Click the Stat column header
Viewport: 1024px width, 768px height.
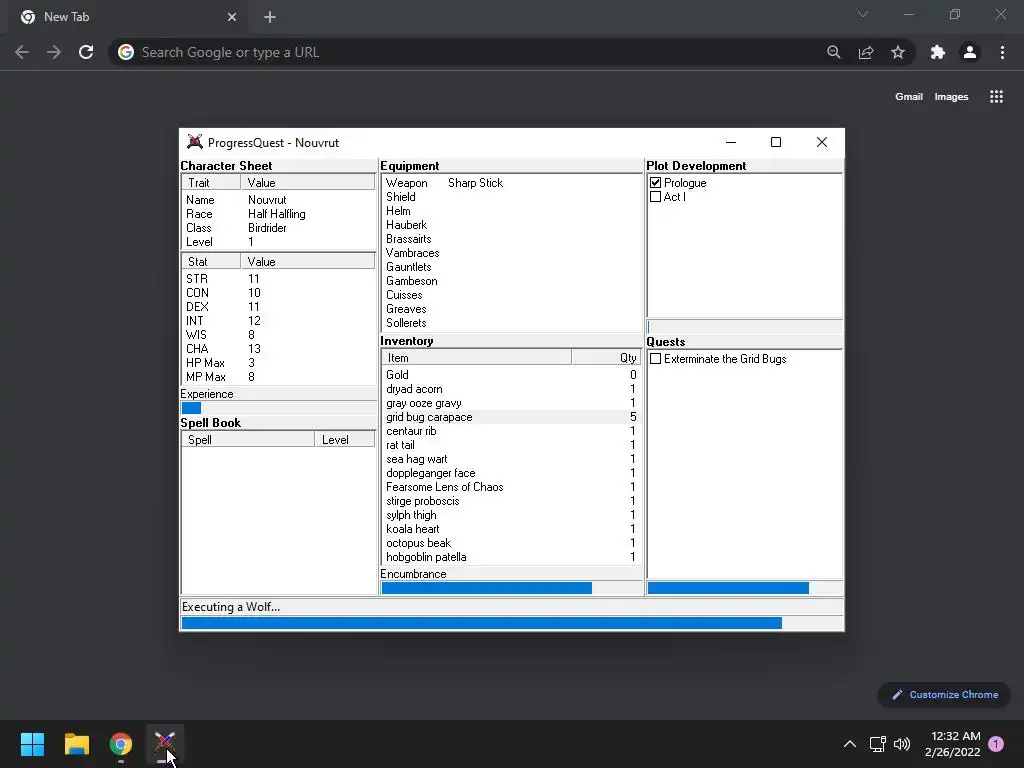click(211, 262)
